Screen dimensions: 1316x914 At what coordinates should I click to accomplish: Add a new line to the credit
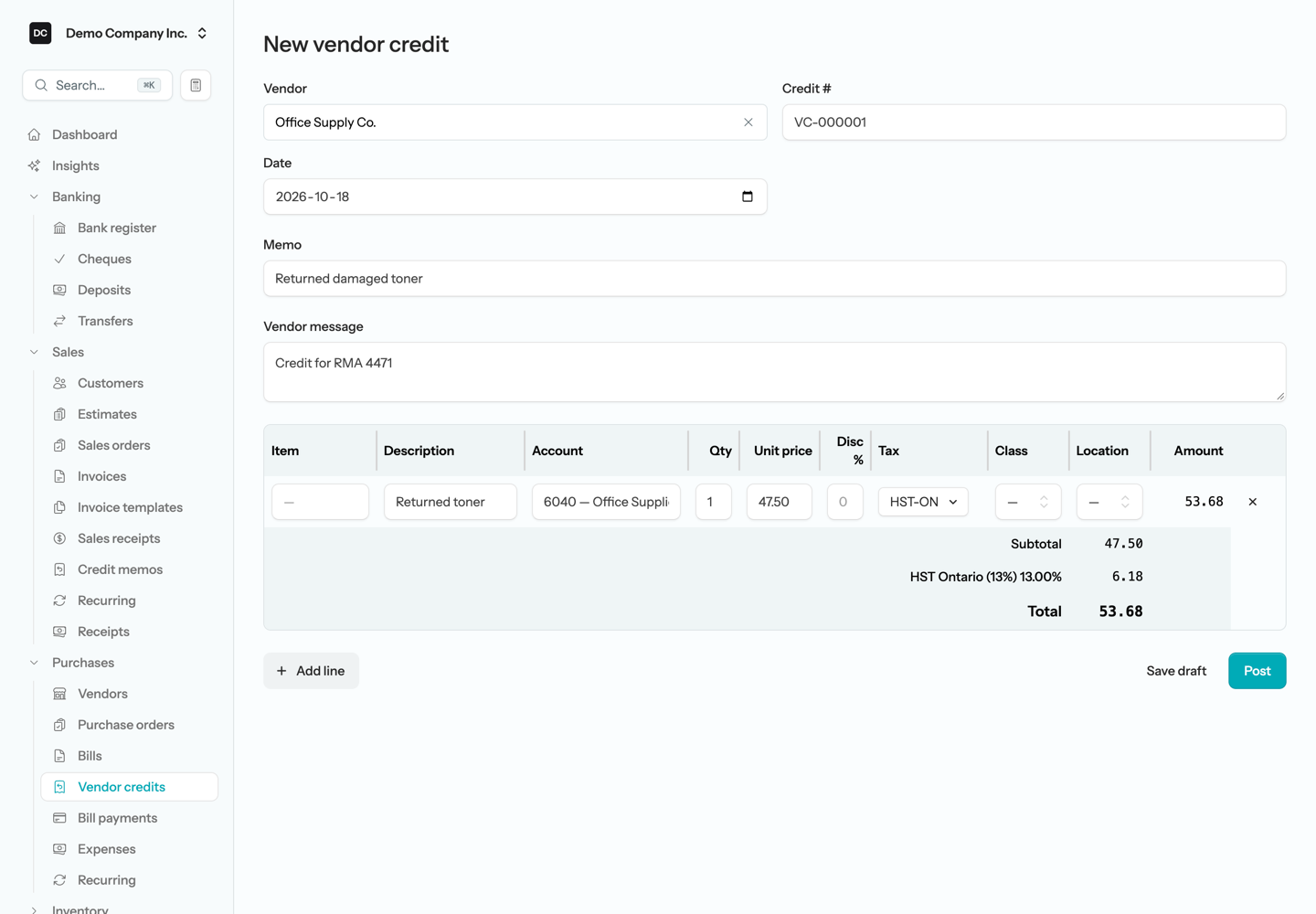pyautogui.click(x=311, y=671)
